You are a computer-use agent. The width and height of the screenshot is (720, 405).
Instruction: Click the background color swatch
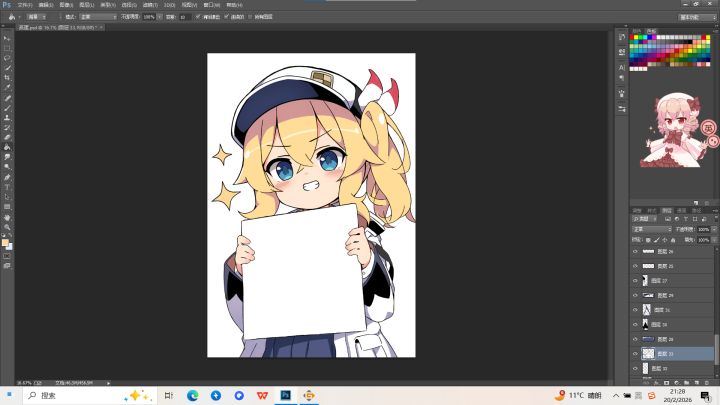(10, 247)
